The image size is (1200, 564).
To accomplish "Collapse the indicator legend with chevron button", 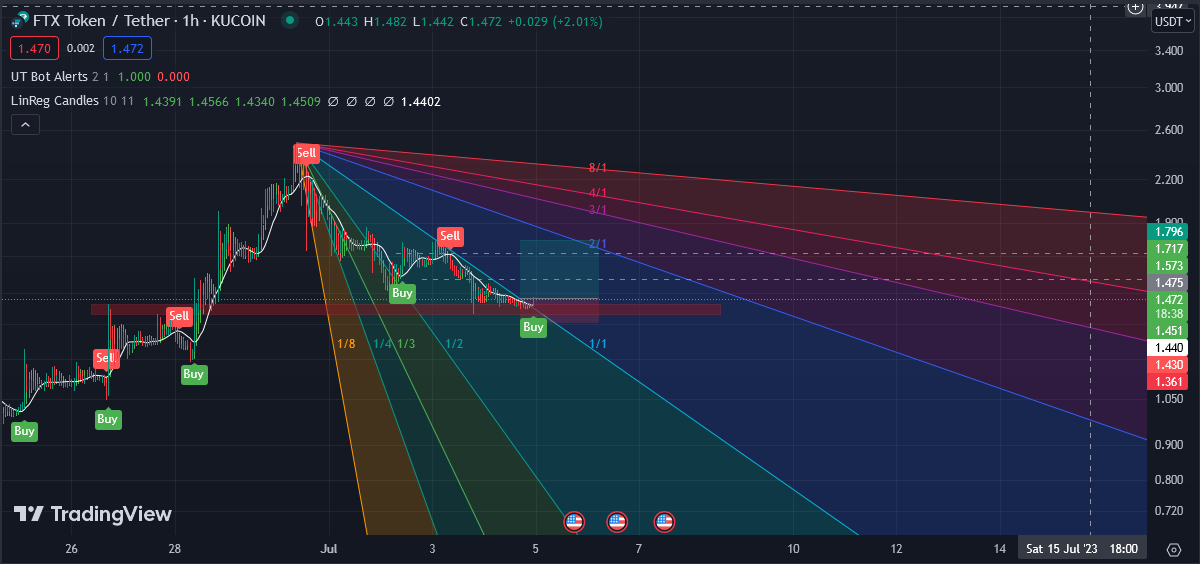I will tap(25, 125).
